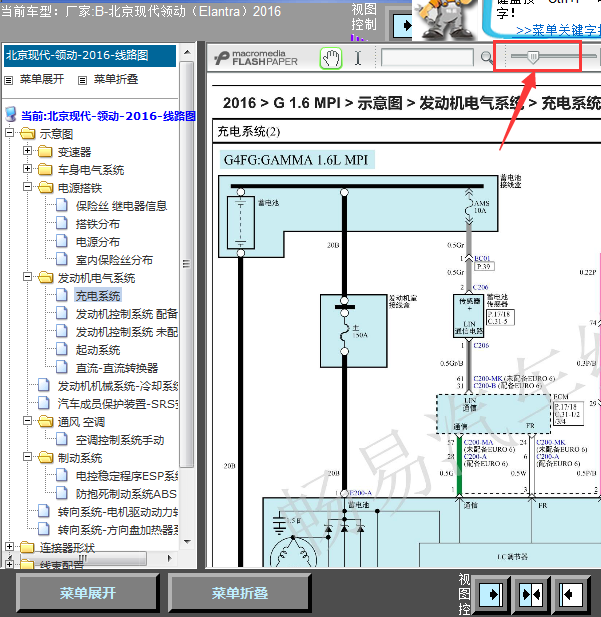
Task: Click the list icon before 菜单折叠 link
Action: (x=82, y=80)
